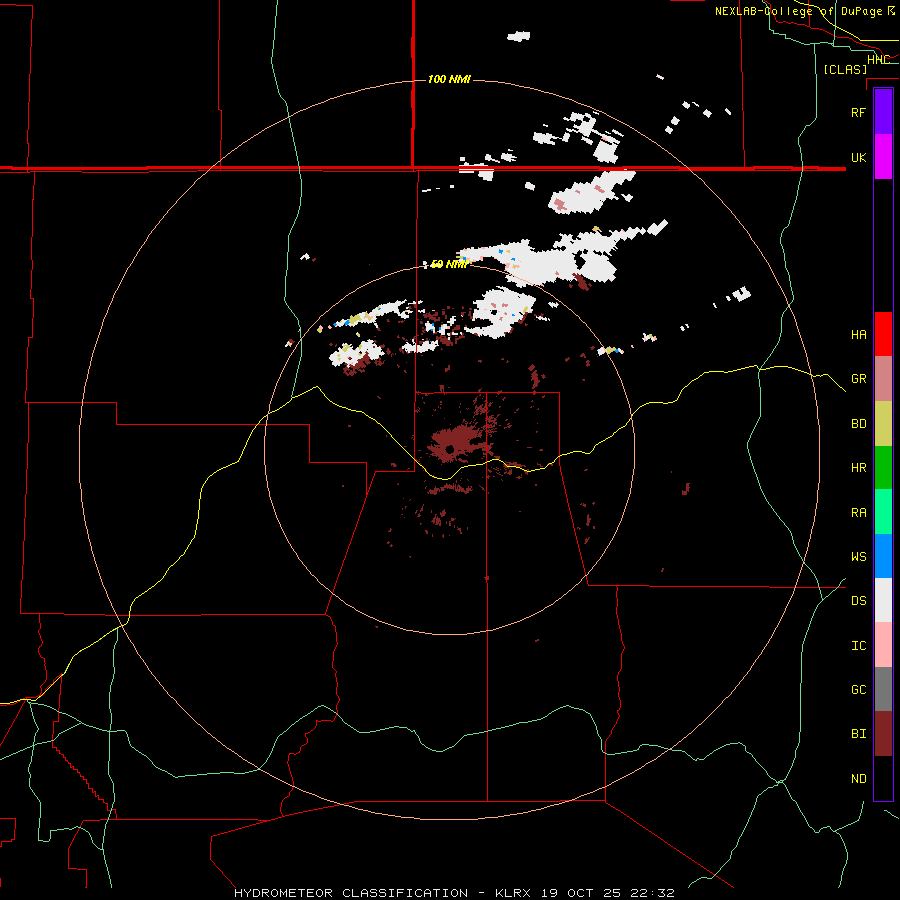Viewport: 900px width, 900px height.
Task: Click the magenta UK legend color swatch
Action: 883,157
